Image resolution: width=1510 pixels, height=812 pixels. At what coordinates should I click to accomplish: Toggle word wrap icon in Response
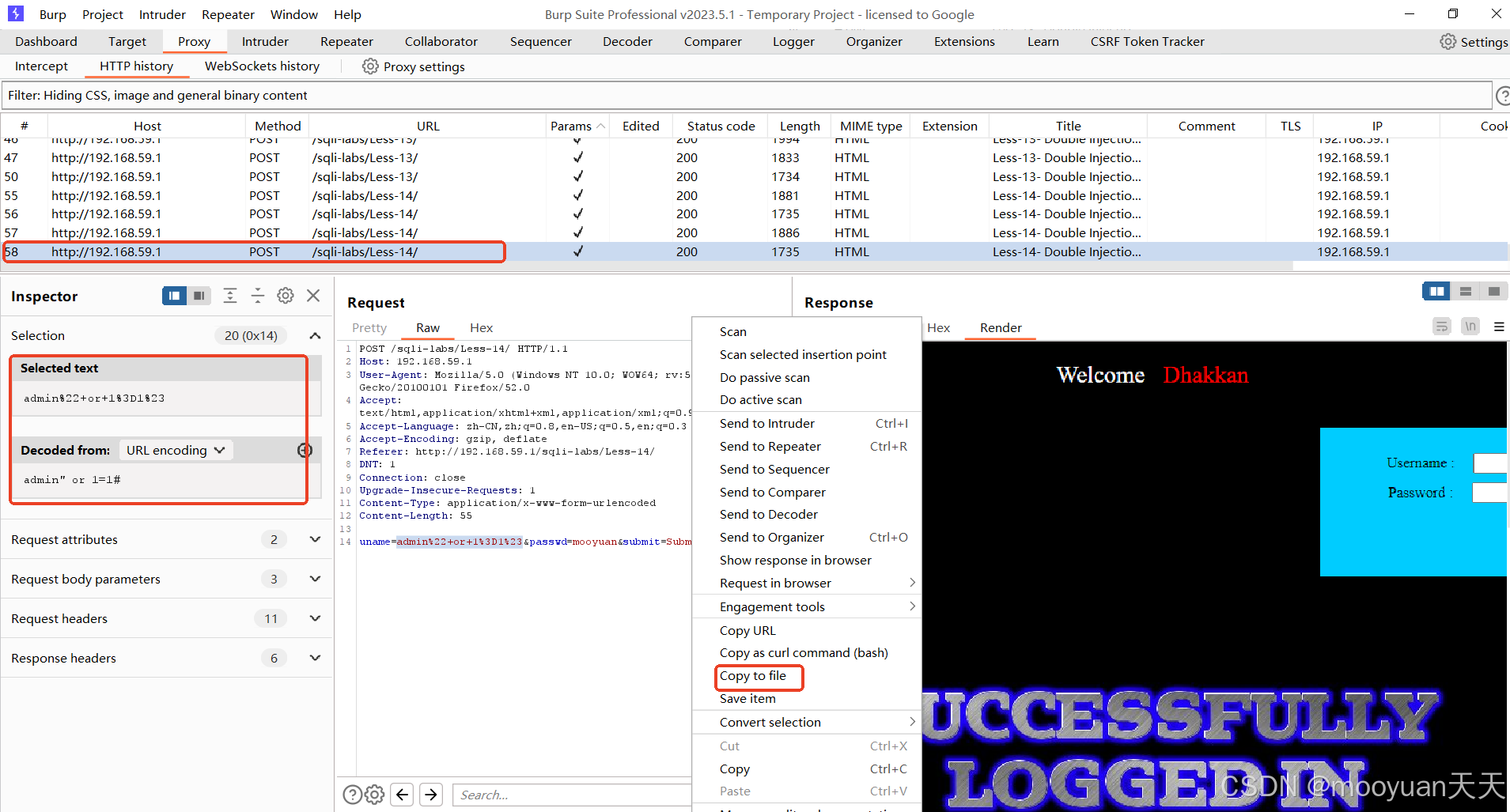(1442, 327)
